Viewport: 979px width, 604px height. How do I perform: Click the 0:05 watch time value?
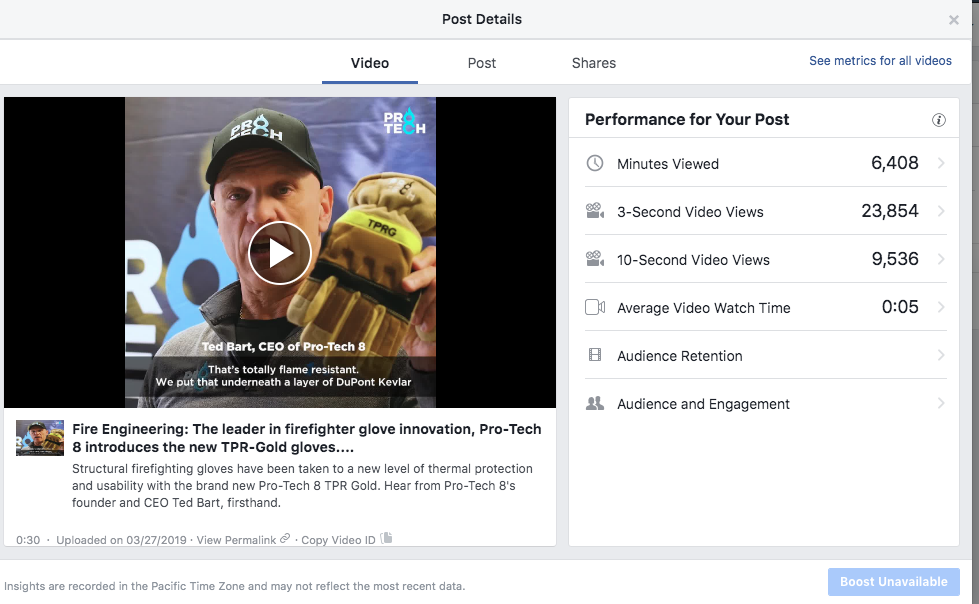(900, 307)
